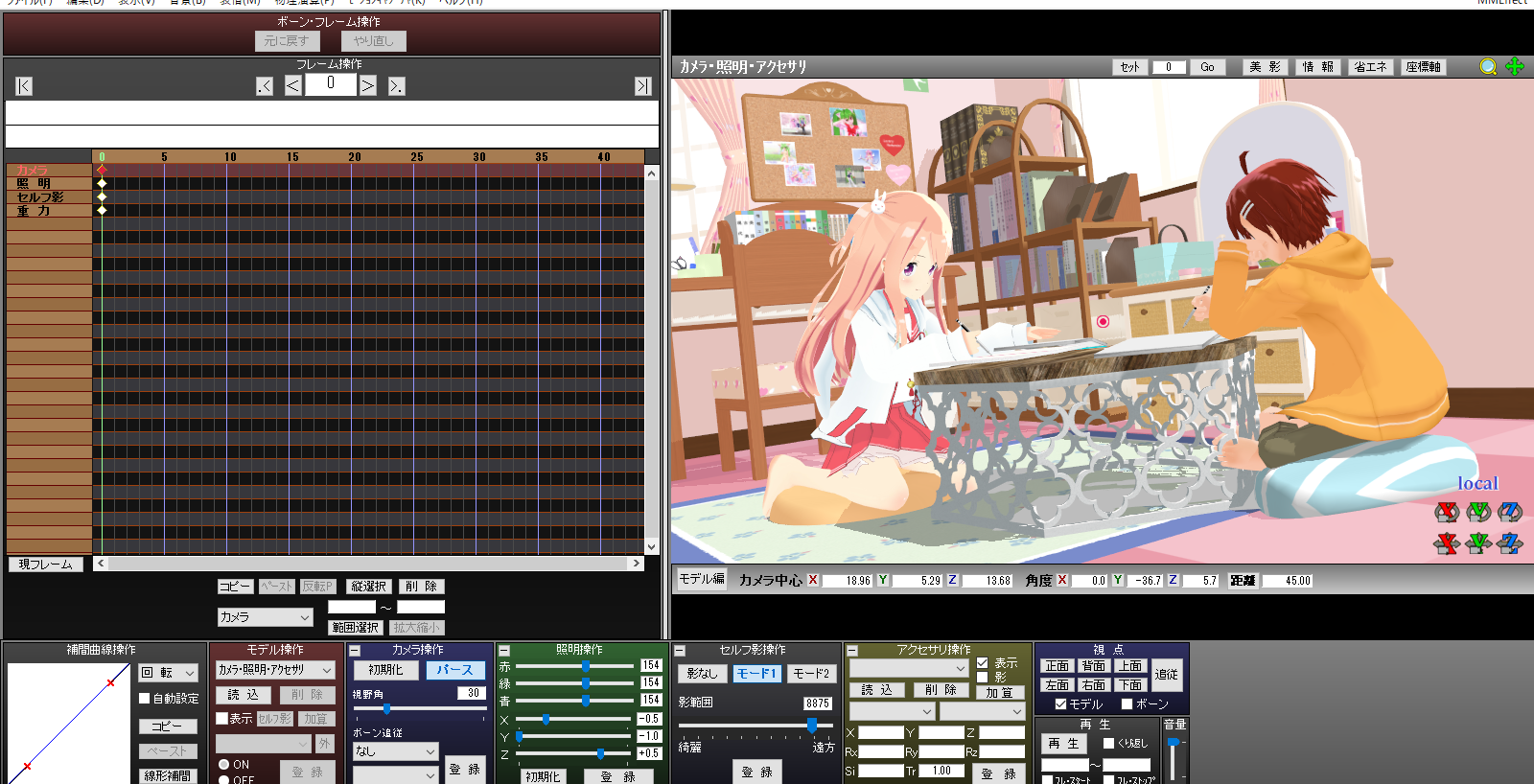Open the カメラ track type dropdown
Image resolution: width=1534 pixels, height=784 pixels.
point(266,617)
